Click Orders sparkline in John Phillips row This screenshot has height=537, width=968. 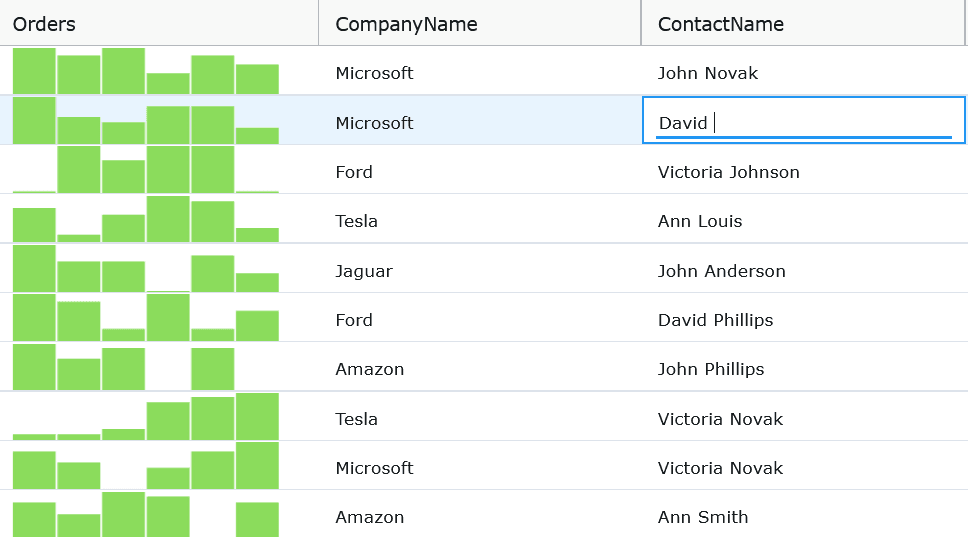(x=146, y=367)
